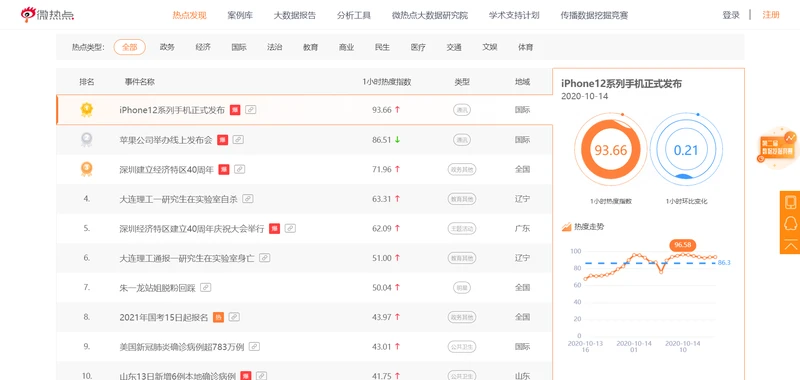
Task: Filter hotspots by 国际
Action: [239, 47]
